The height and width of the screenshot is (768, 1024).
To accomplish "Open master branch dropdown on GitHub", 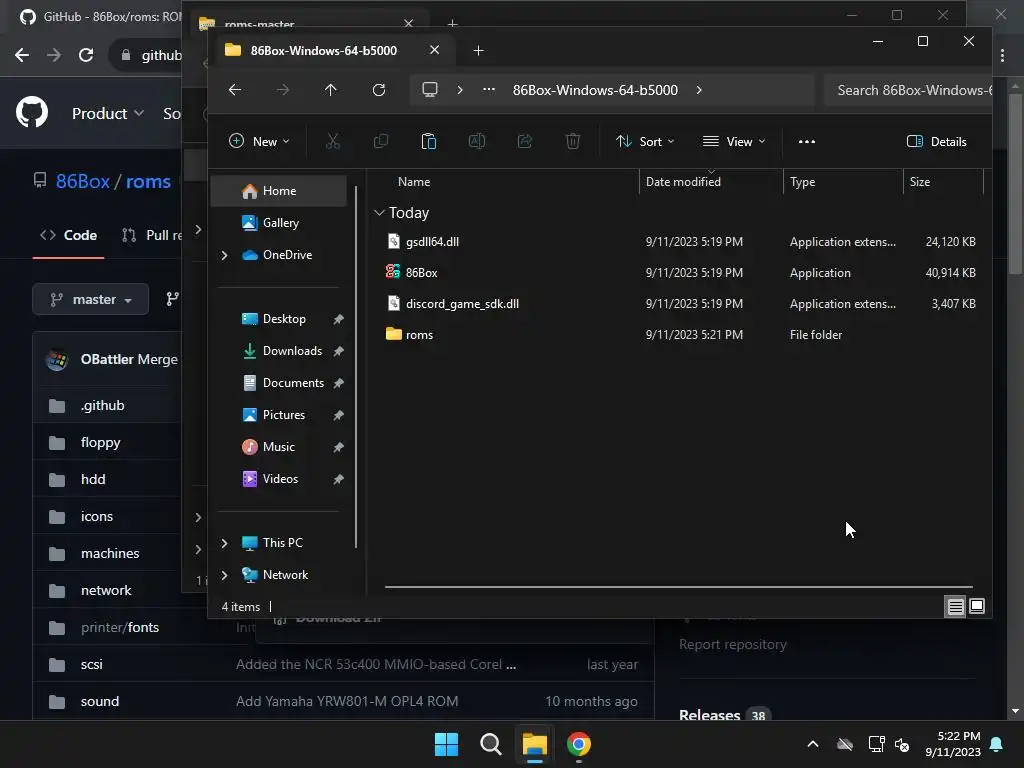I will pos(91,300).
